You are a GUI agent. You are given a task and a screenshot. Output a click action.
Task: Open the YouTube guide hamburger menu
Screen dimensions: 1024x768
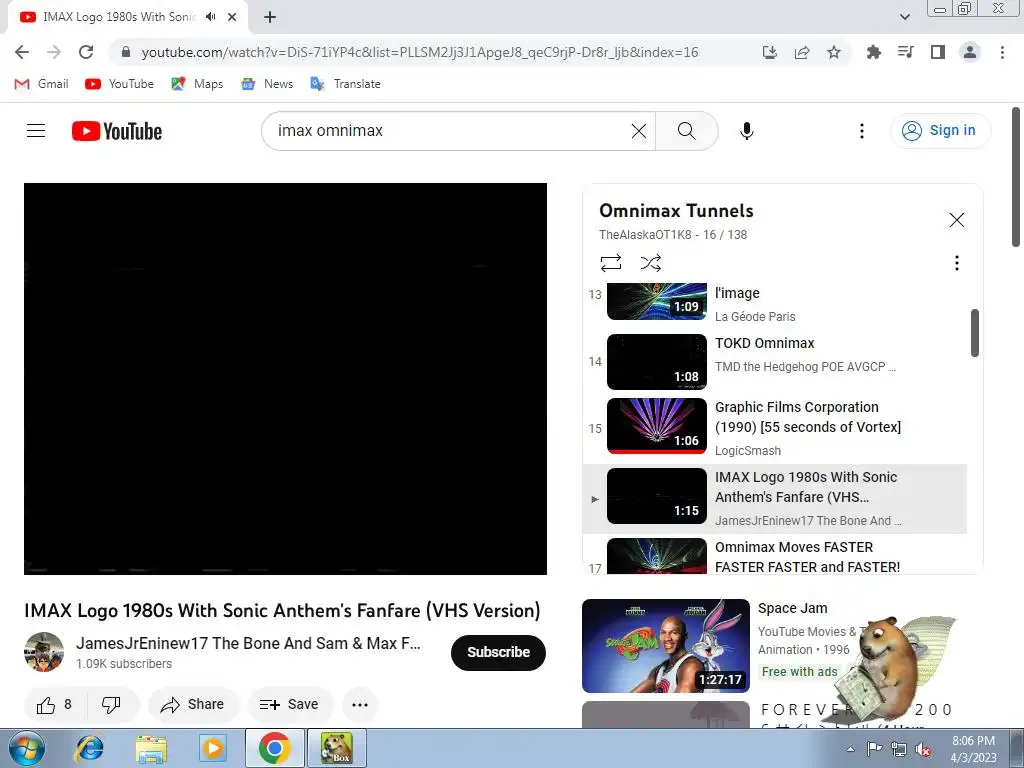(x=36, y=131)
